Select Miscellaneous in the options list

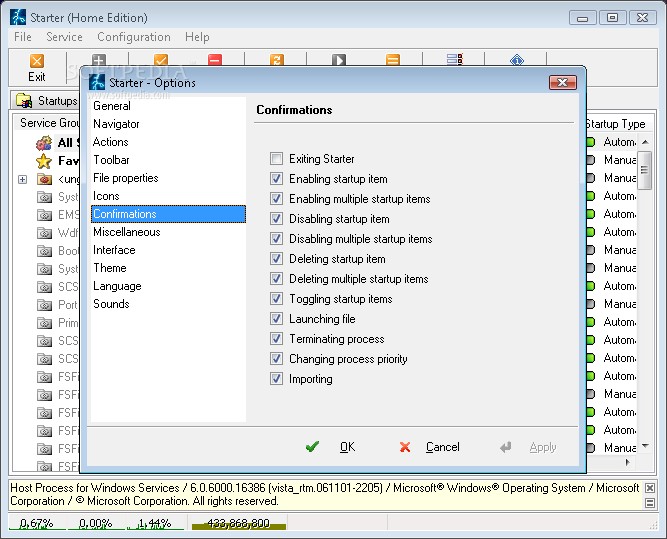point(126,232)
